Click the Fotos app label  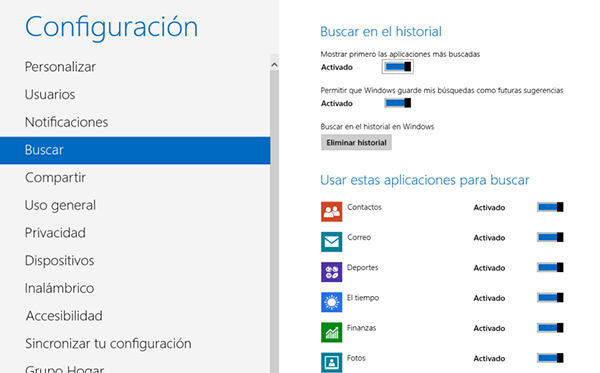point(356,358)
